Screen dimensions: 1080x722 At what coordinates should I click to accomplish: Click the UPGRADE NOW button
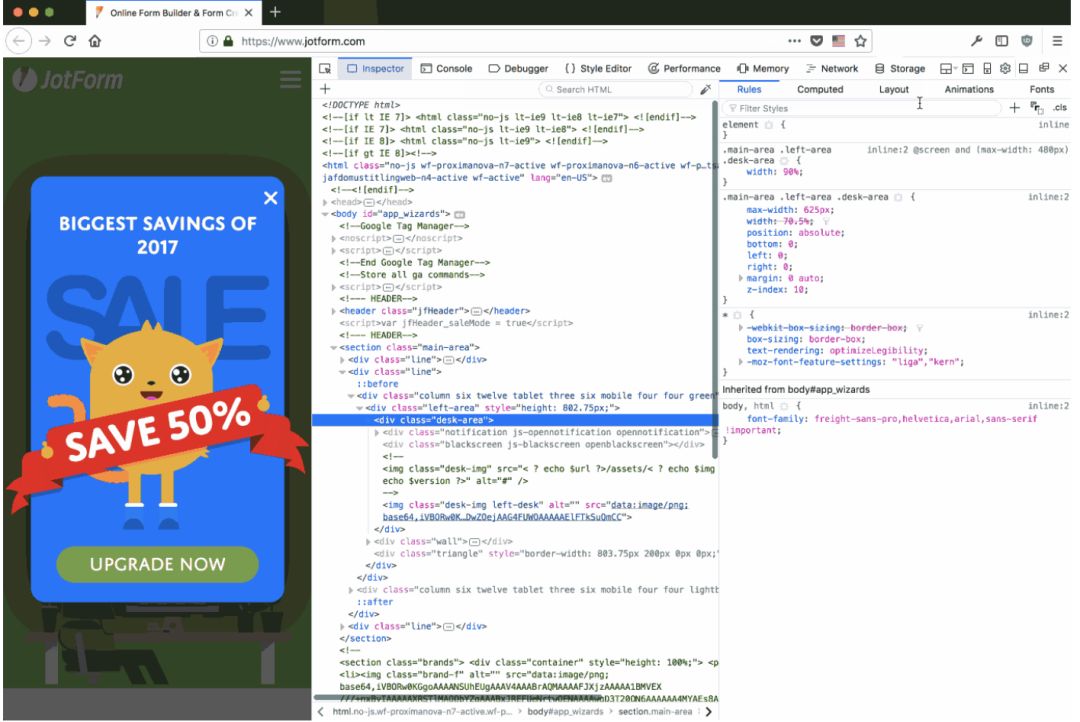tap(157, 564)
